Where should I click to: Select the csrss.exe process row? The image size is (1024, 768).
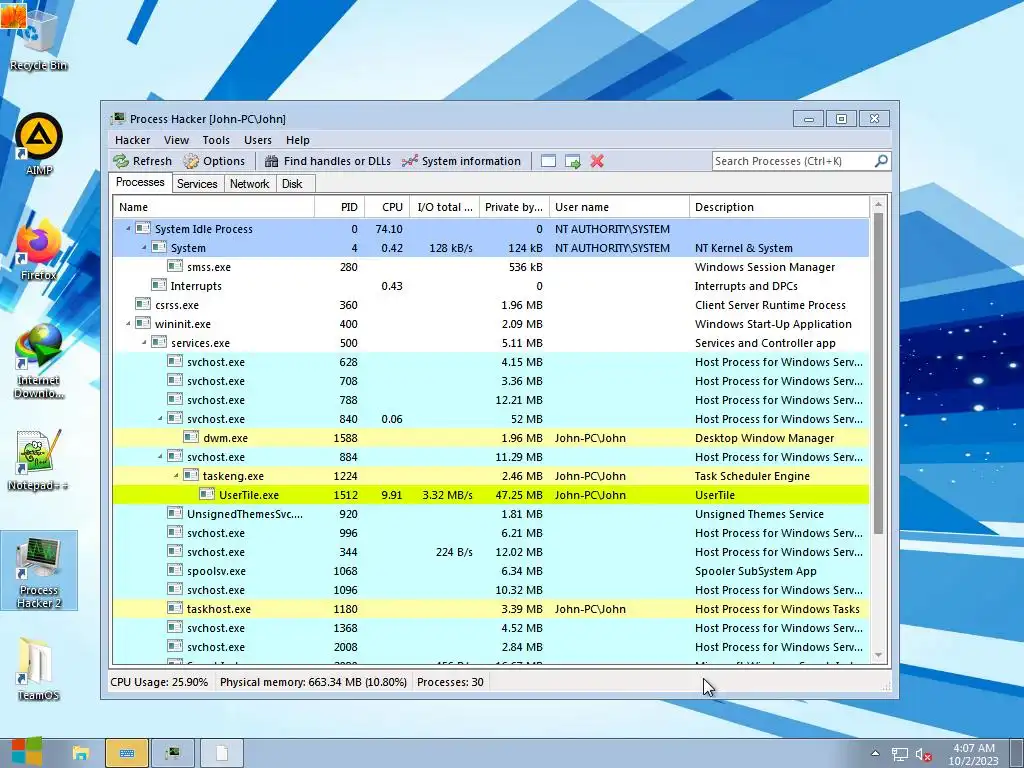(x=491, y=305)
